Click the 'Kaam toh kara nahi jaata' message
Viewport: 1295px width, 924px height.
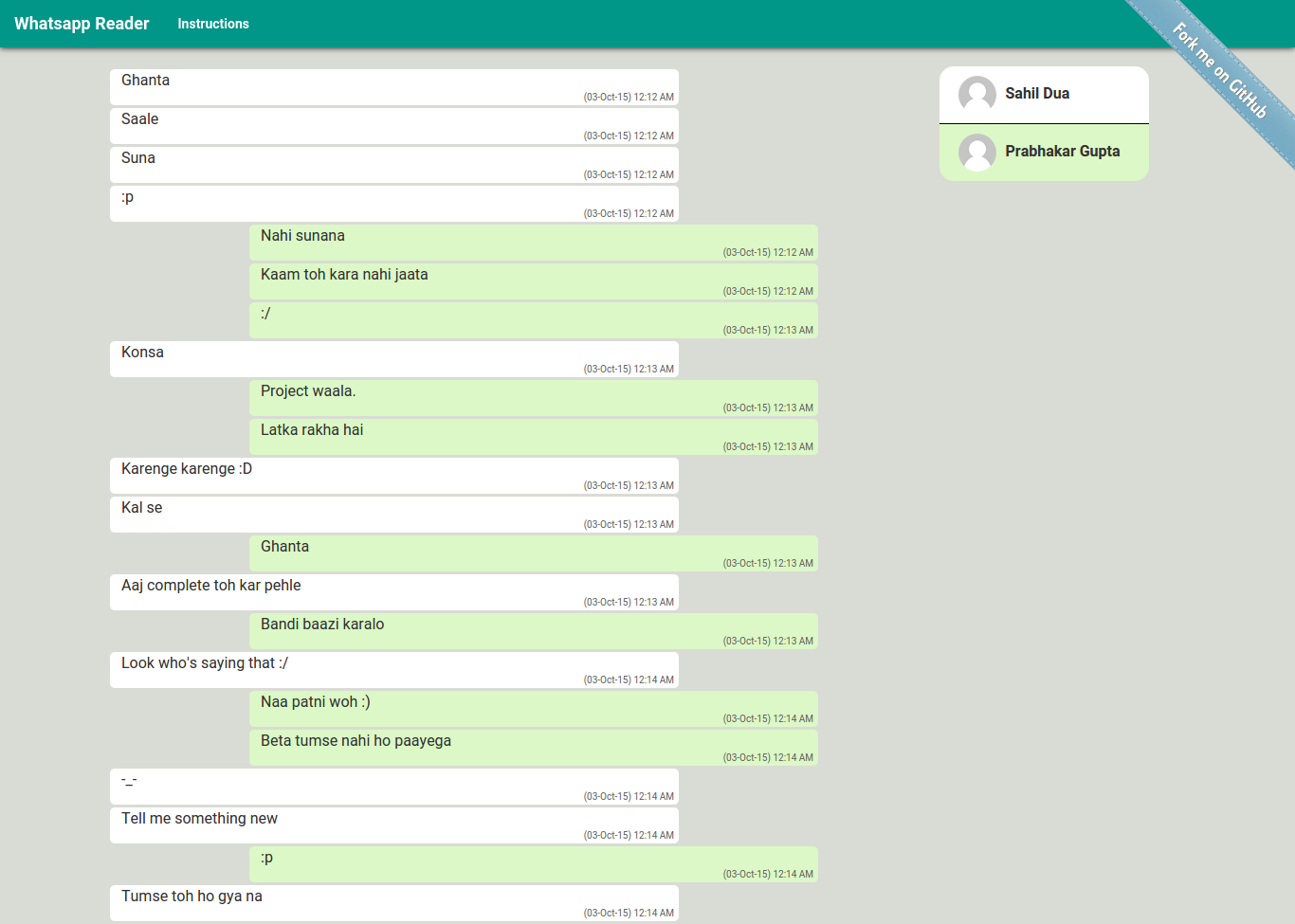[533, 281]
